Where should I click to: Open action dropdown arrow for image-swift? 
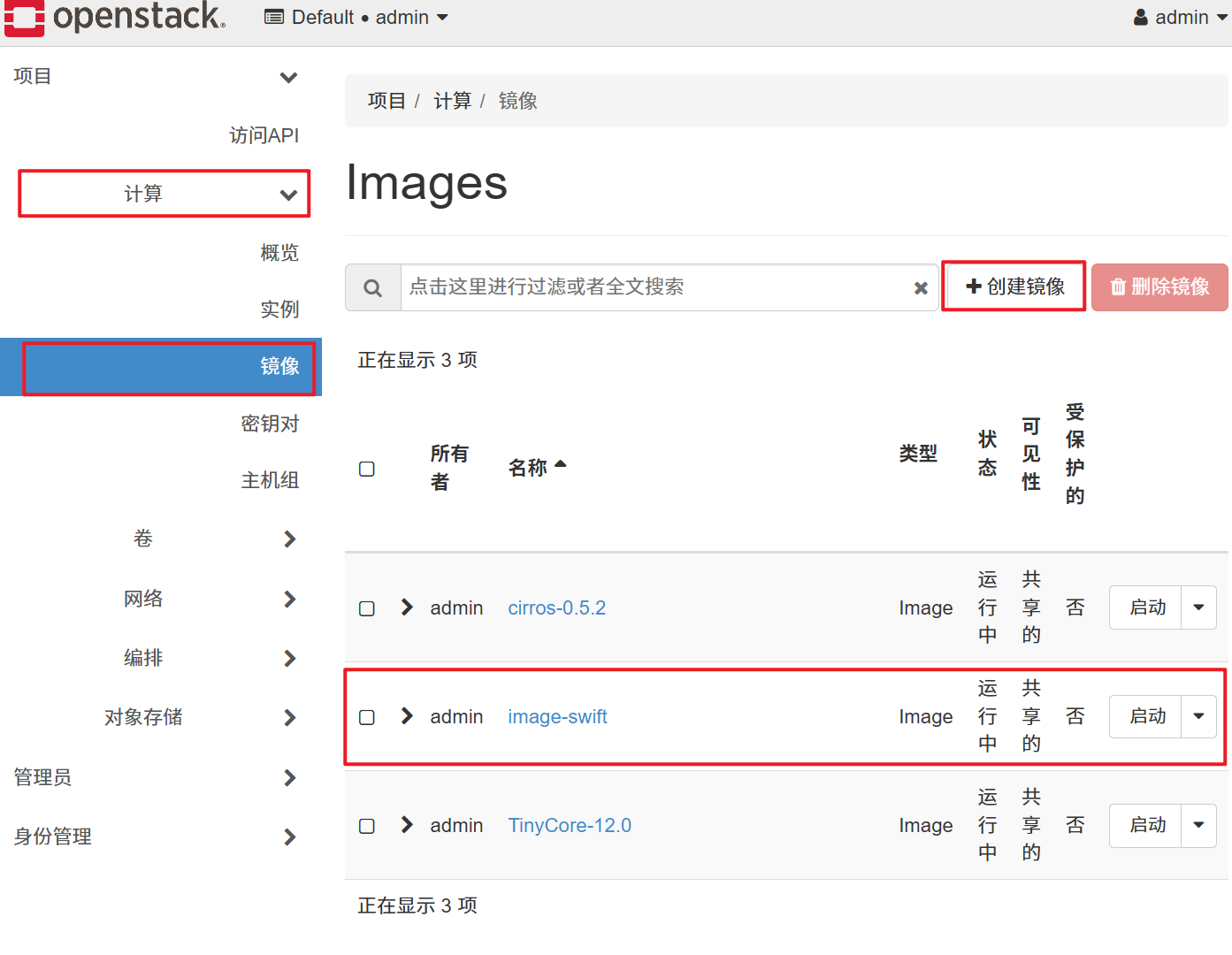pyautogui.click(x=1199, y=716)
